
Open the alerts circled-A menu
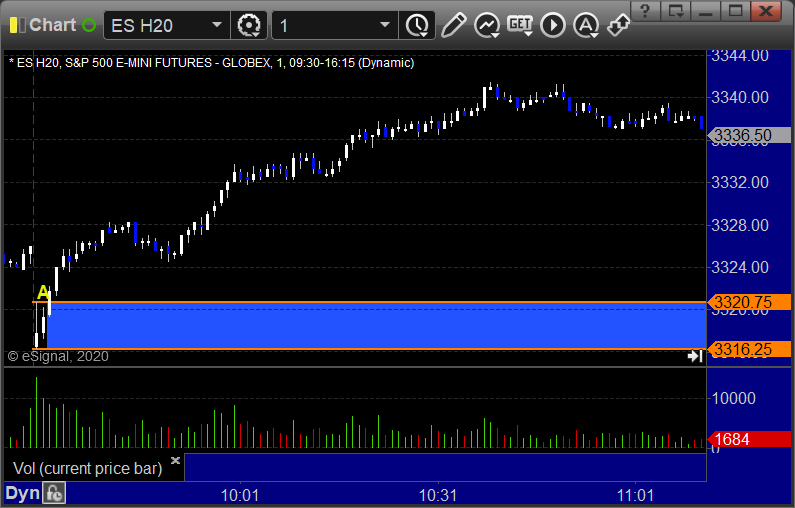tap(586, 25)
